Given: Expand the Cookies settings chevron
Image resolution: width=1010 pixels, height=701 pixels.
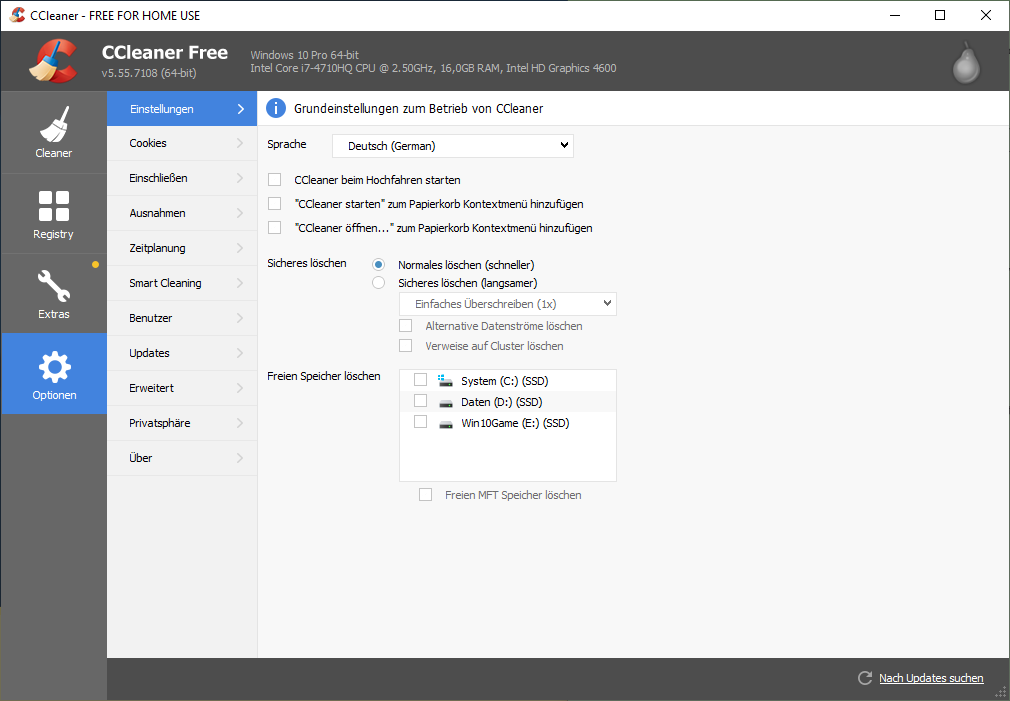Looking at the screenshot, I should click(240, 143).
